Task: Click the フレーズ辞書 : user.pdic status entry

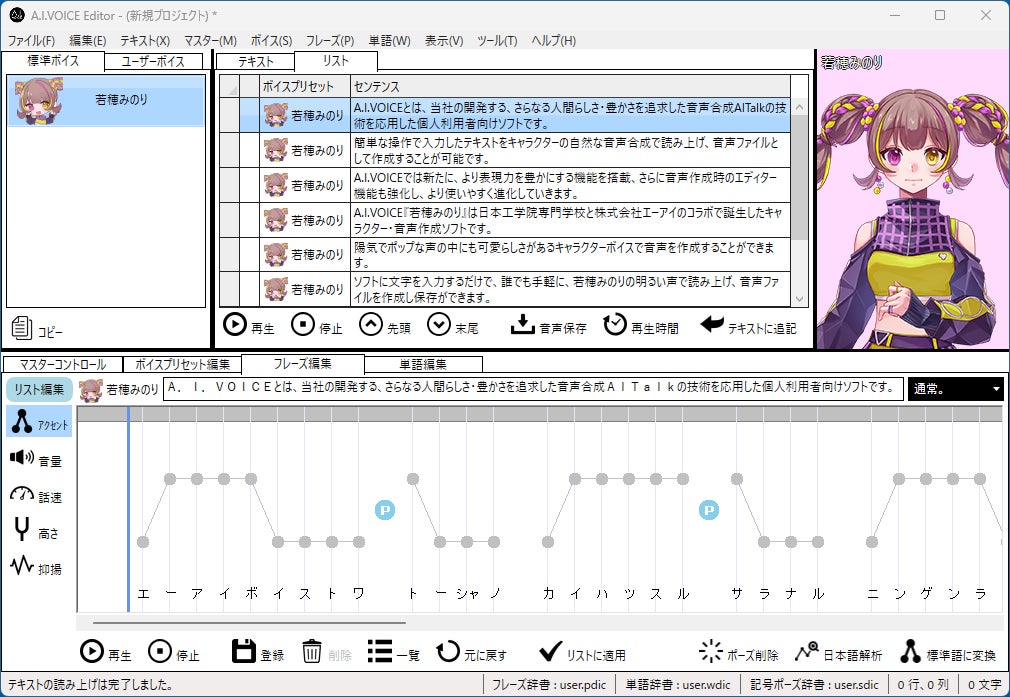Action: pyautogui.click(x=549, y=684)
